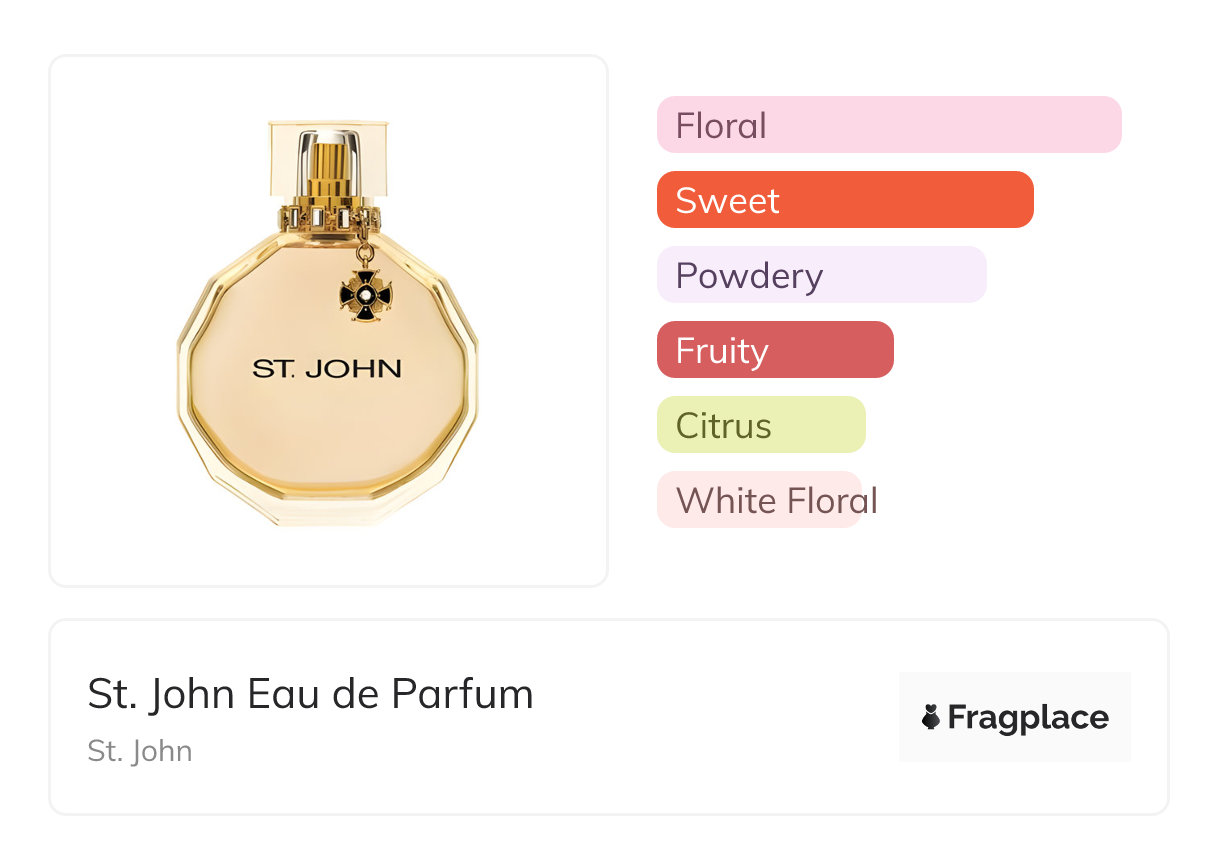The width and height of the screenshot is (1218, 864).
Task: Click the Fragplace logo badge
Action: [x=1014, y=717]
